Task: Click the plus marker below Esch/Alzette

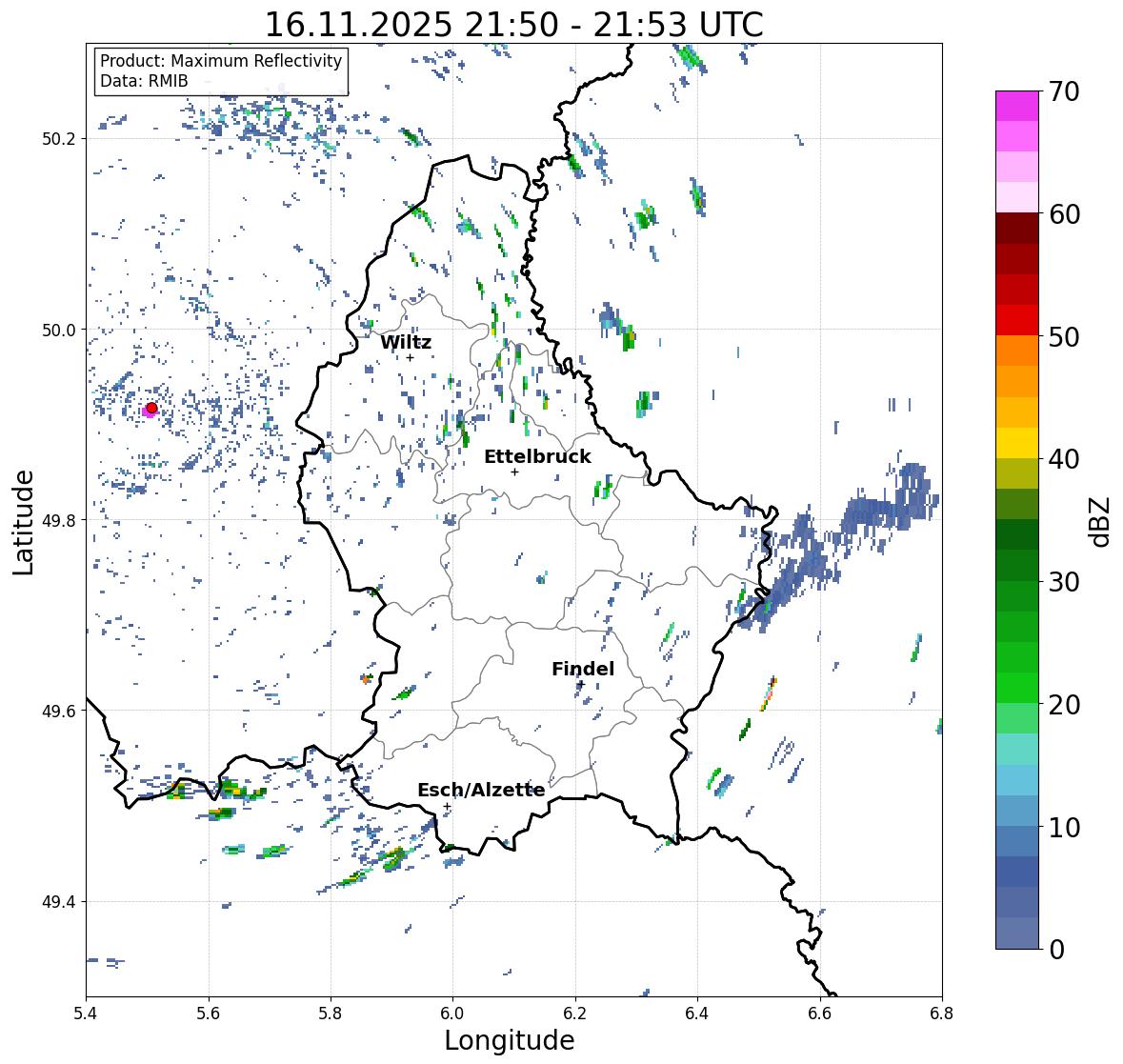Action: pyautogui.click(x=447, y=806)
